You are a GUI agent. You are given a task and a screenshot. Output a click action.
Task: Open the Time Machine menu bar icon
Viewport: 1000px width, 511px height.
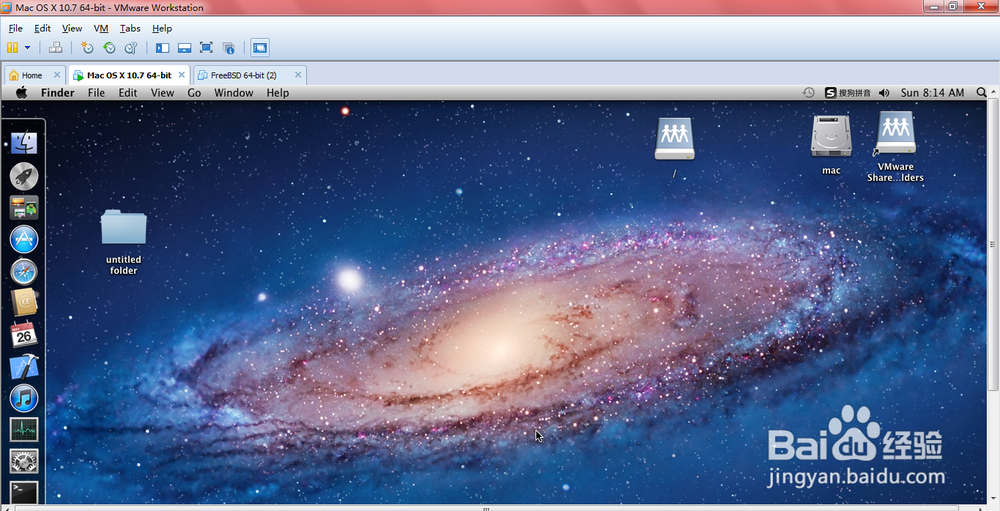(x=808, y=93)
